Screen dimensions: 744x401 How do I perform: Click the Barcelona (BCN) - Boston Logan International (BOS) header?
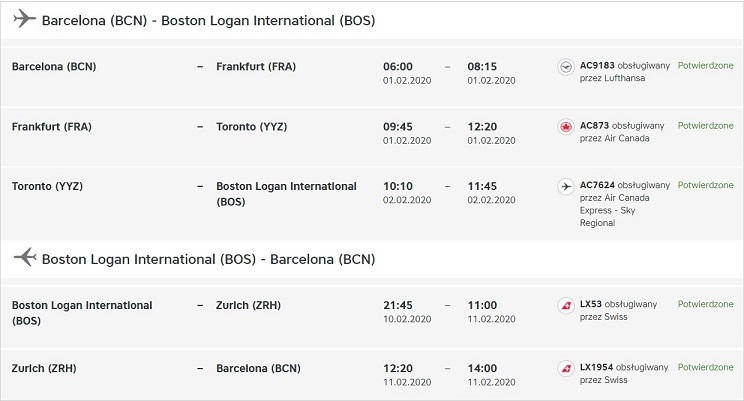tap(208, 20)
